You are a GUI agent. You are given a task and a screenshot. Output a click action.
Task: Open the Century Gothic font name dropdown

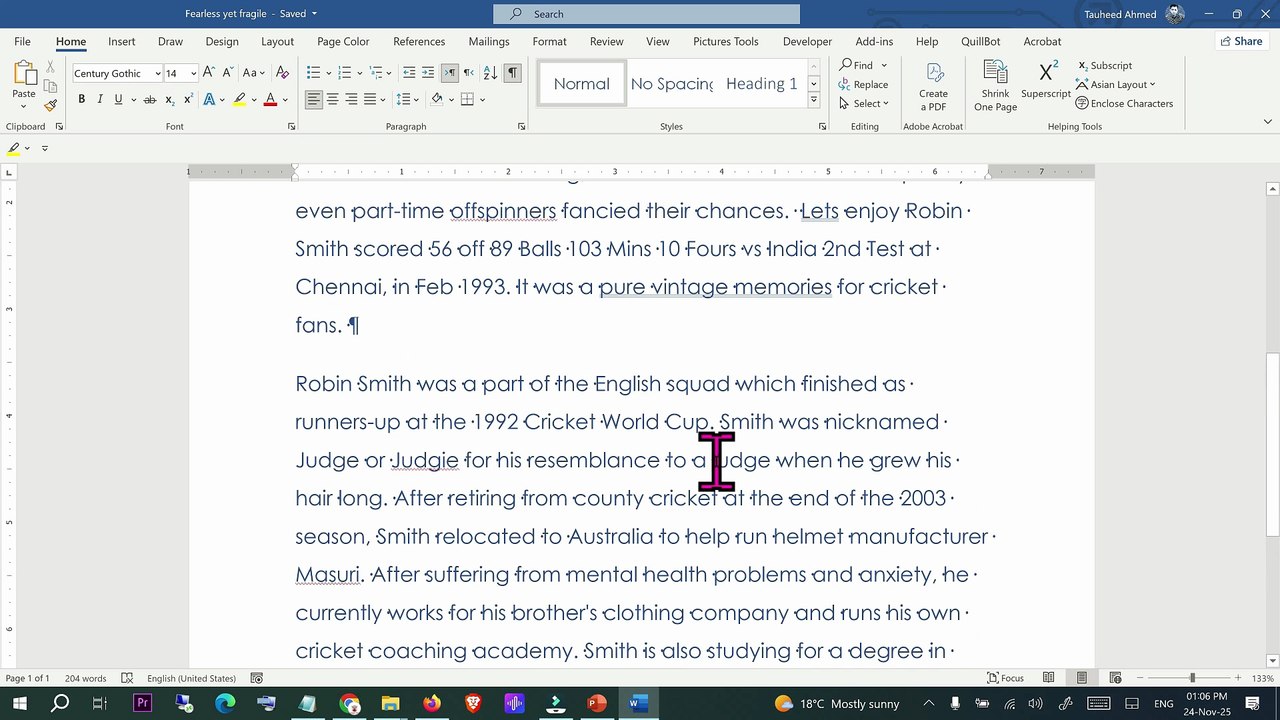tap(158, 73)
